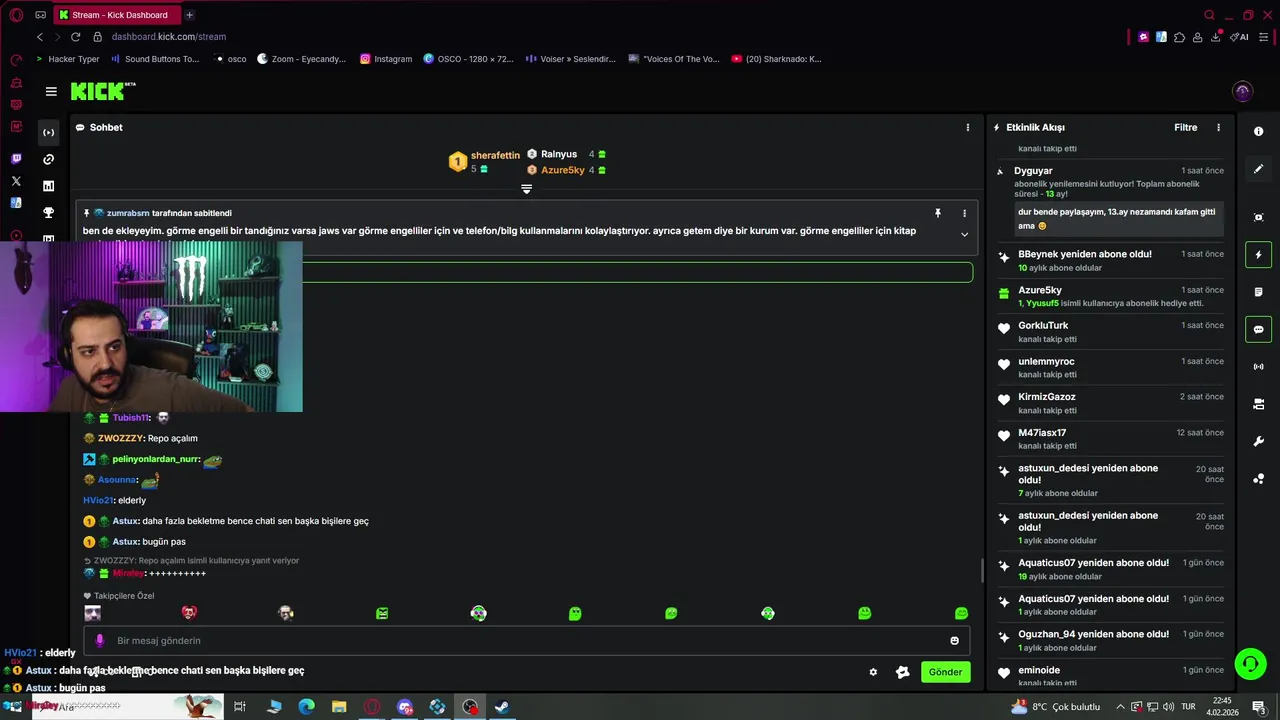The width and height of the screenshot is (1280, 720).
Task: Click the info icon in right toolbar
Action: [x=1258, y=131]
